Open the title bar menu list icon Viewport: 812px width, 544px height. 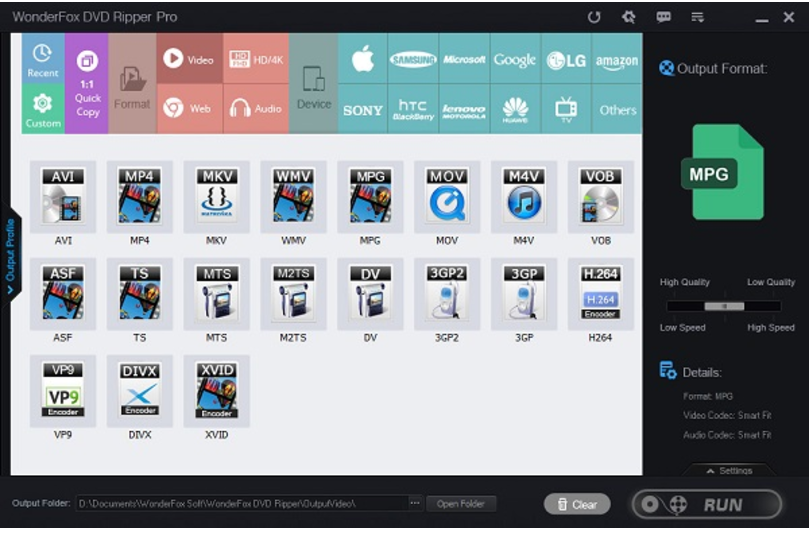[x=698, y=17]
